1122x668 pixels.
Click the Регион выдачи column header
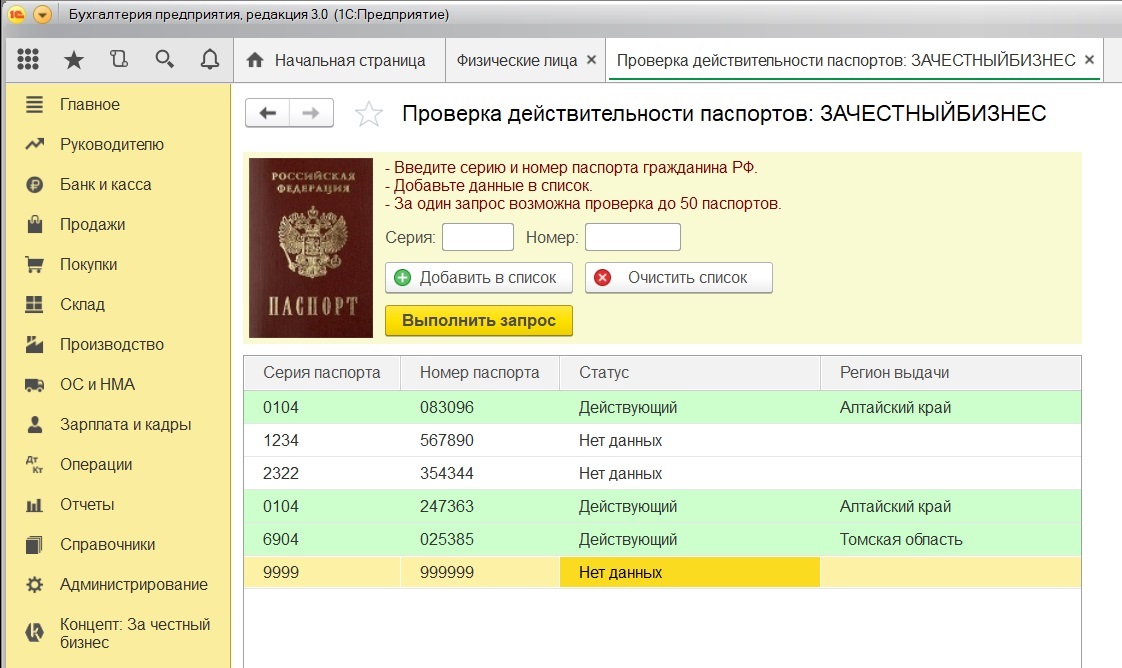(950, 373)
